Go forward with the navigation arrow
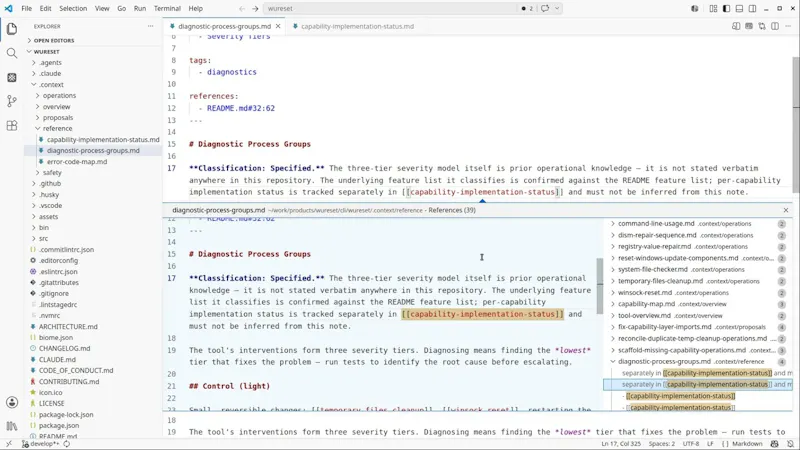 click(255, 8)
